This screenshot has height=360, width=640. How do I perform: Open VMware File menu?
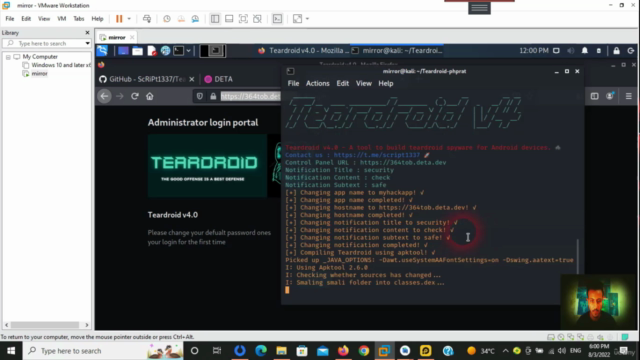coord(10,19)
